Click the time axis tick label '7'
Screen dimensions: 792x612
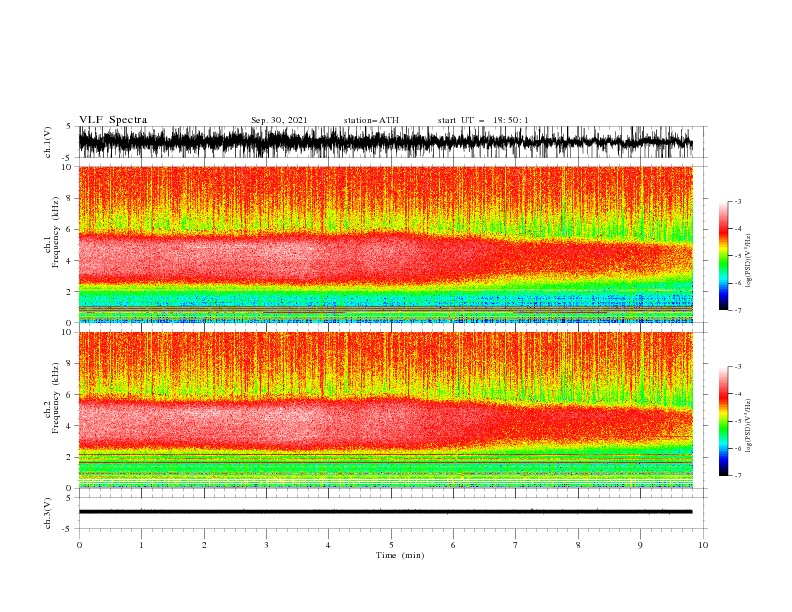[516, 545]
